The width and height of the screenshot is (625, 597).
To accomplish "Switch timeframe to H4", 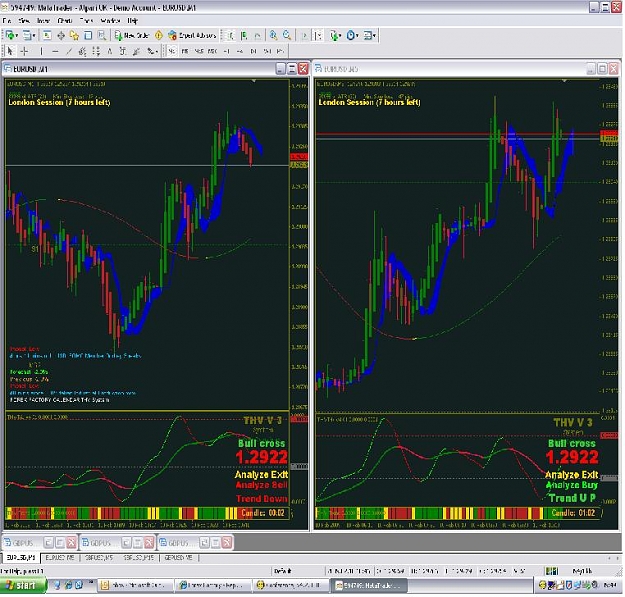I will click(240, 51).
